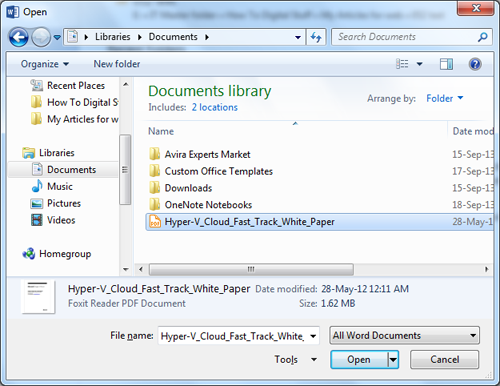
Task: Click the 2 locations link
Action: [214, 107]
